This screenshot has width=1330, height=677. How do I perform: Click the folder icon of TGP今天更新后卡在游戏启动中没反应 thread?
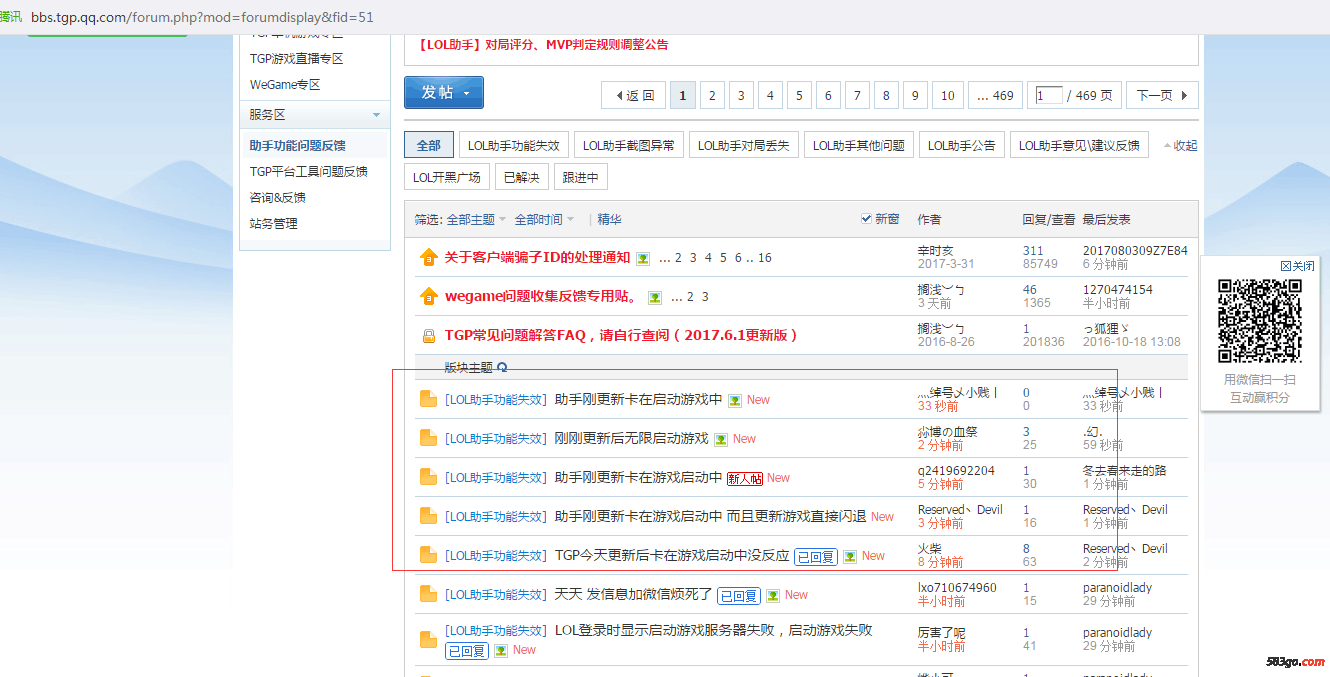tap(429, 556)
